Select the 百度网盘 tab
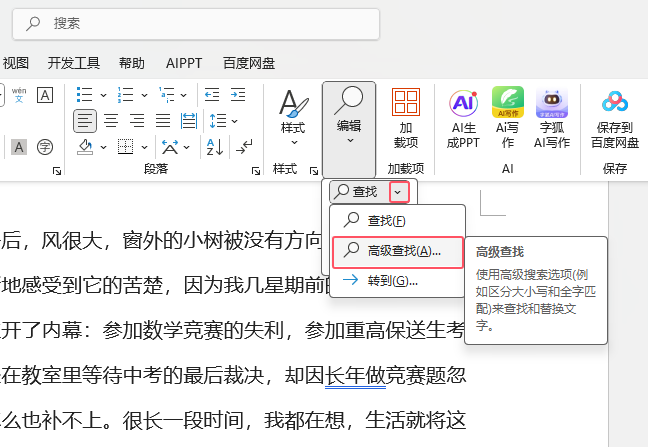 pos(249,63)
